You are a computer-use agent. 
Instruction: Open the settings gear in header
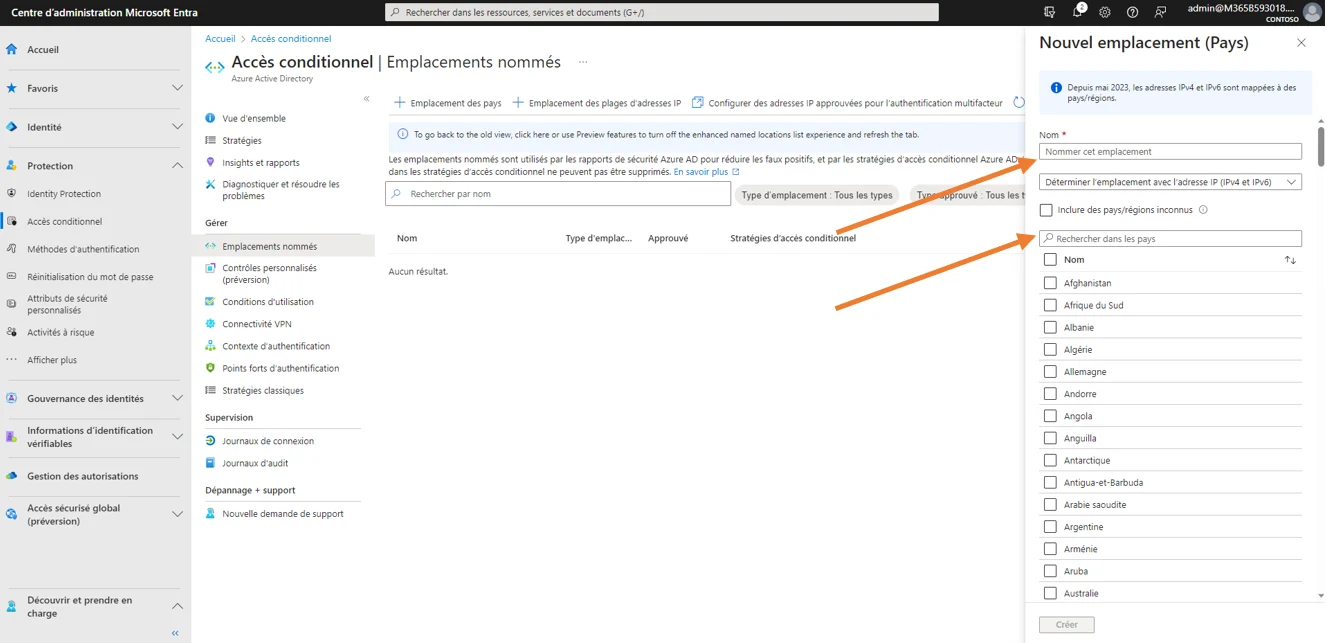(1105, 12)
